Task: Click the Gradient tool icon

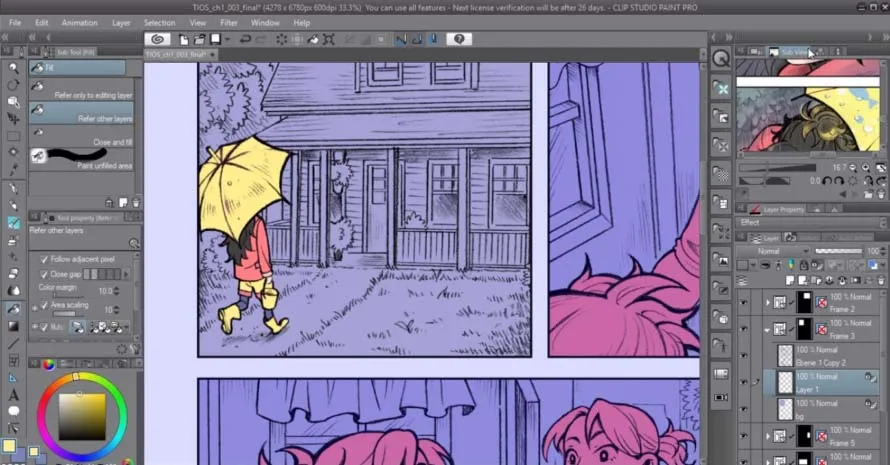Action: (14, 326)
